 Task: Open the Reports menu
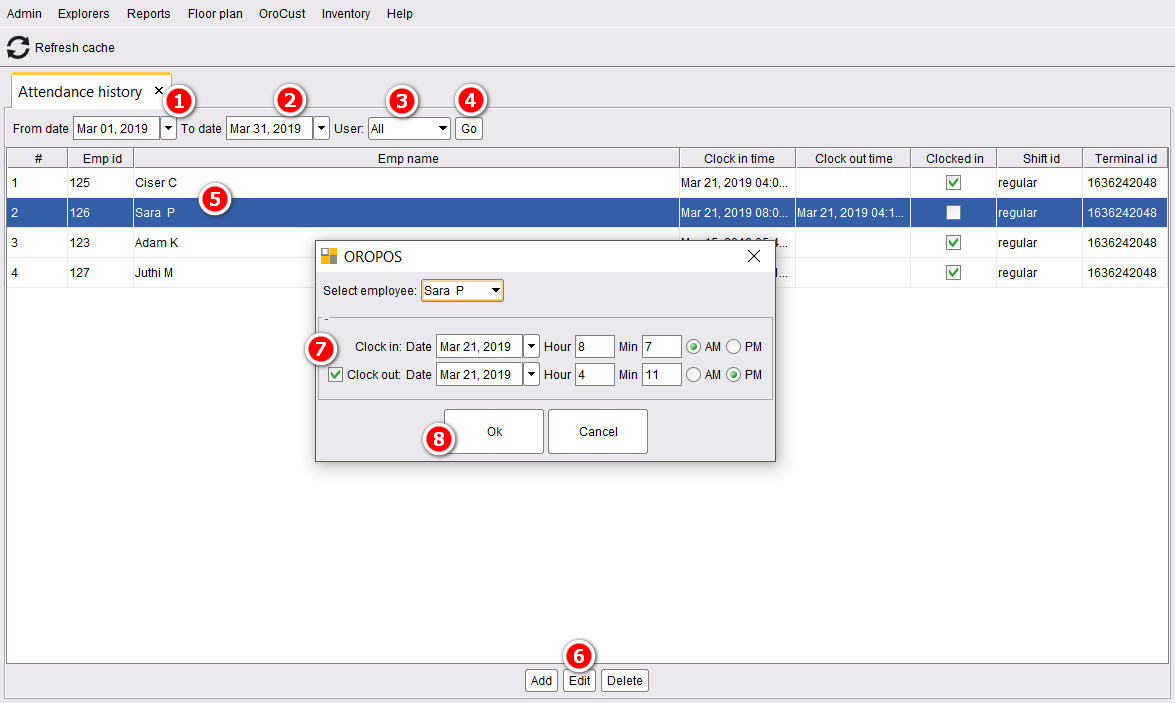coord(148,13)
